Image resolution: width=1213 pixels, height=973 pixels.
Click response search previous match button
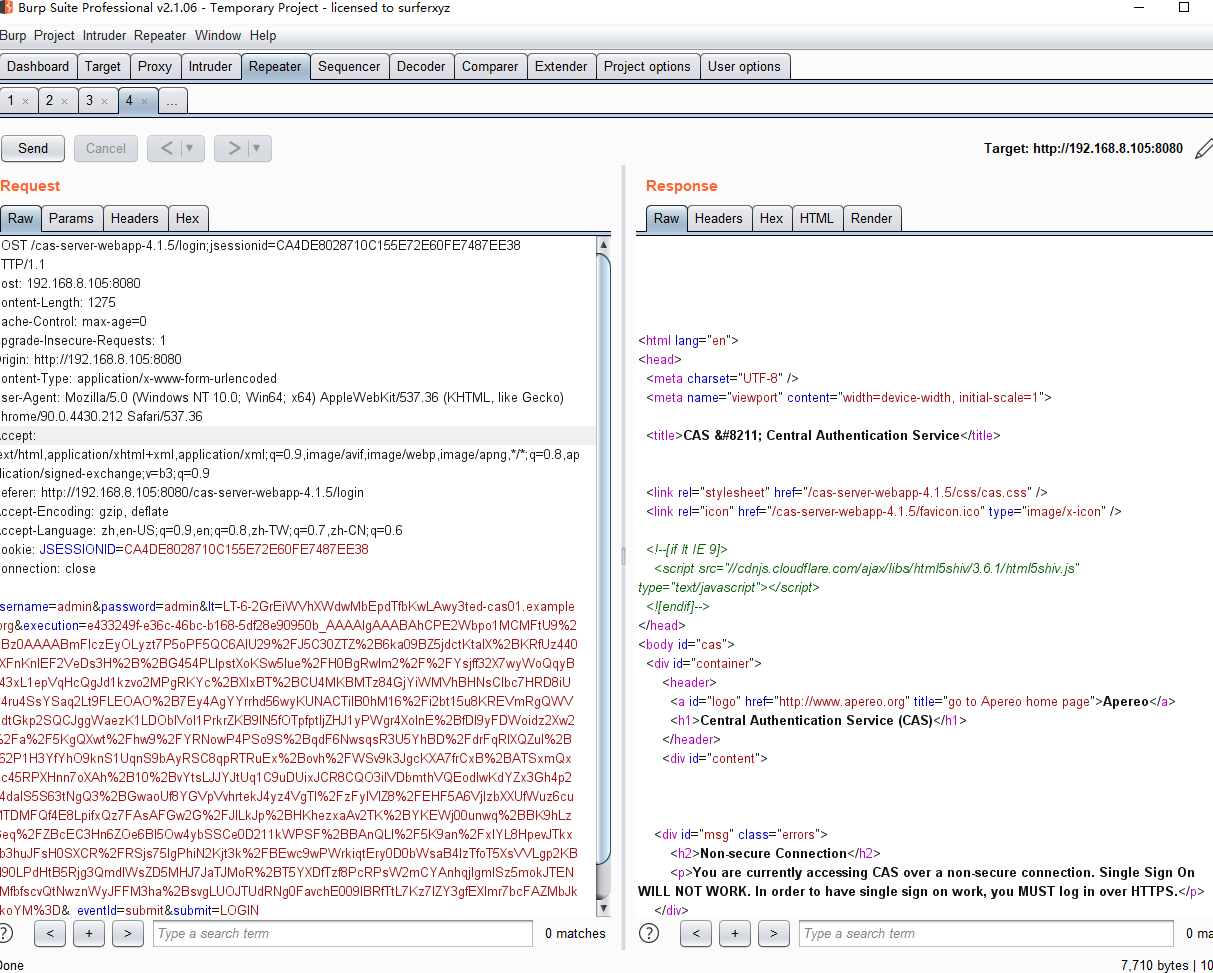(696, 933)
